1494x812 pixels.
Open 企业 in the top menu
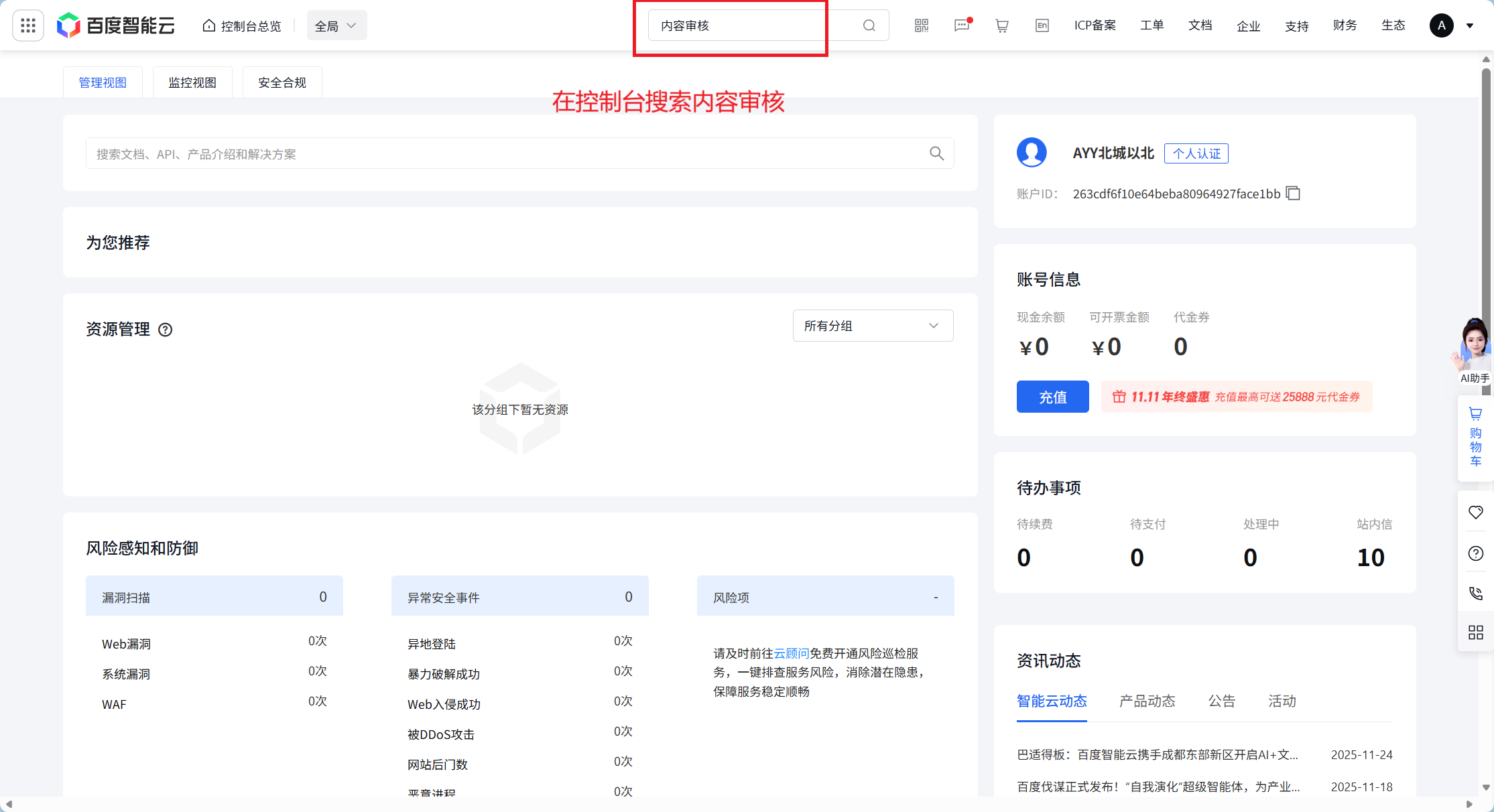coord(1249,25)
